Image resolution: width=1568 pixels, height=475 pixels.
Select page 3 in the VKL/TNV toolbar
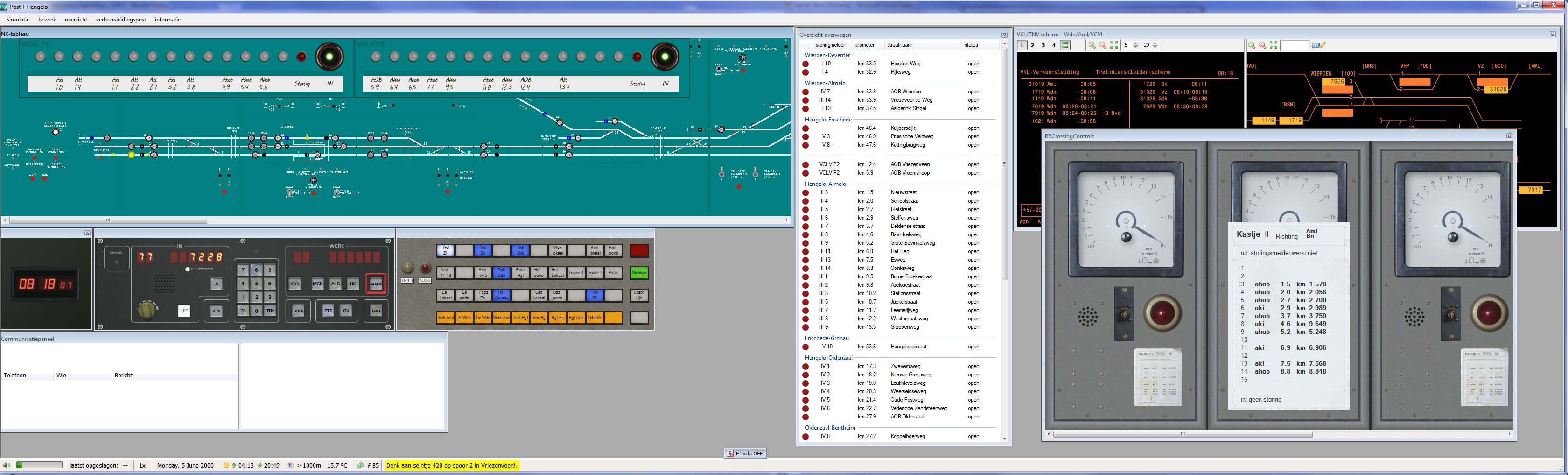pyautogui.click(x=1043, y=45)
